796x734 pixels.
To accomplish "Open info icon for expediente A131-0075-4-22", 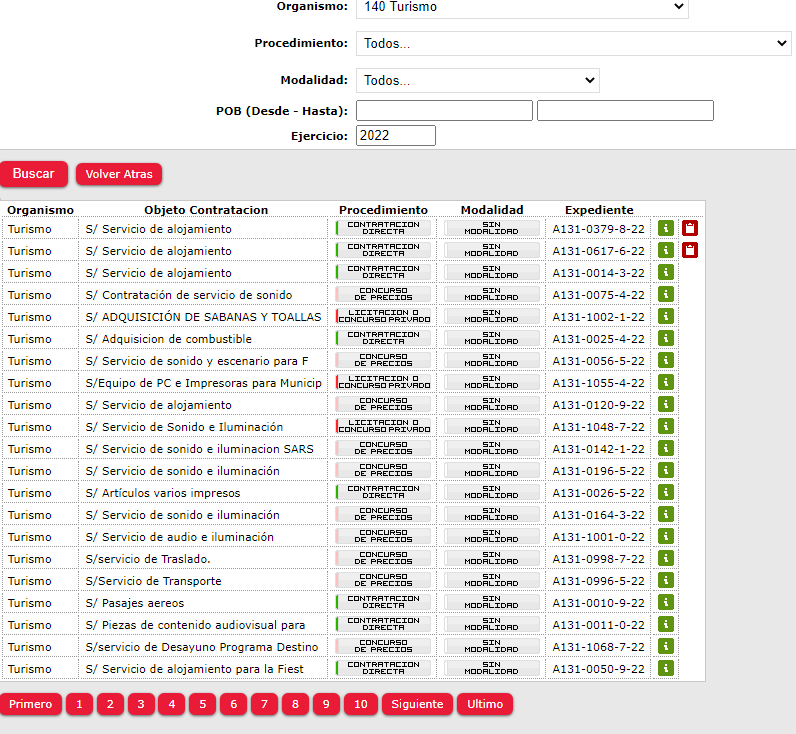I will [666, 294].
